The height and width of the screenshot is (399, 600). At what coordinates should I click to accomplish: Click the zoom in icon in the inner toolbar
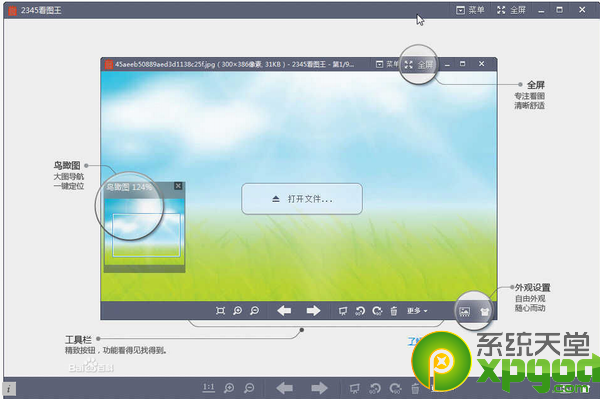[237, 311]
